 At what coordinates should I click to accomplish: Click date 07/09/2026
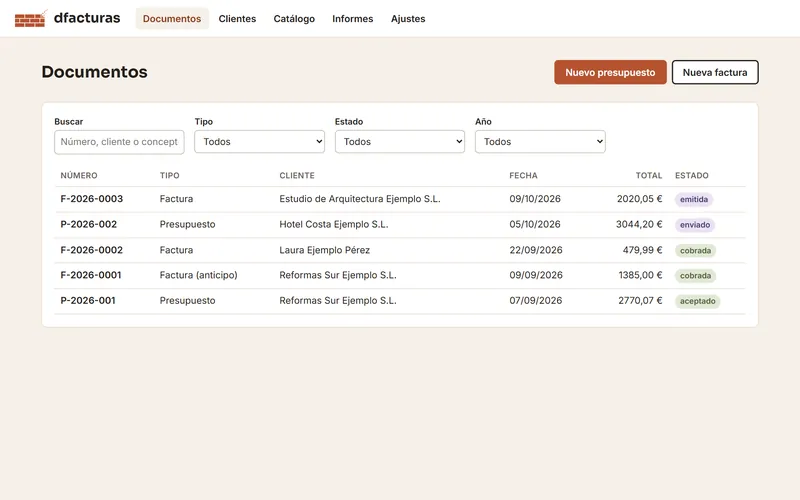pyautogui.click(x=536, y=301)
